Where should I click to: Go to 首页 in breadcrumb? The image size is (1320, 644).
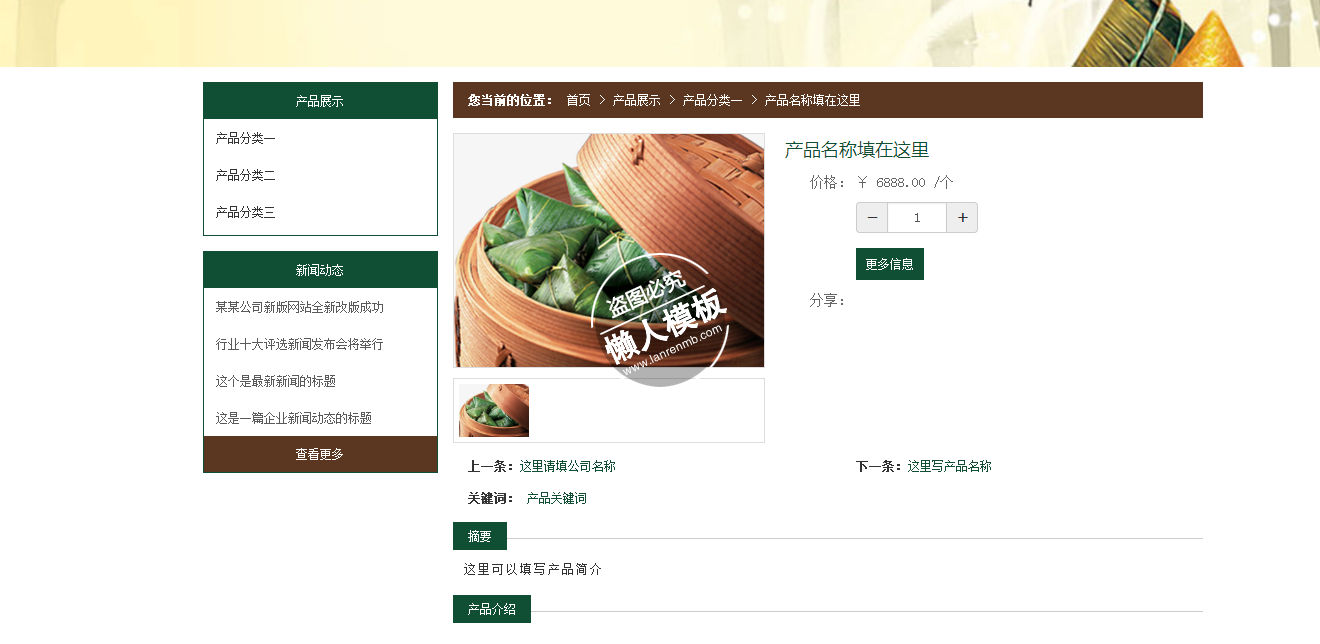click(578, 100)
